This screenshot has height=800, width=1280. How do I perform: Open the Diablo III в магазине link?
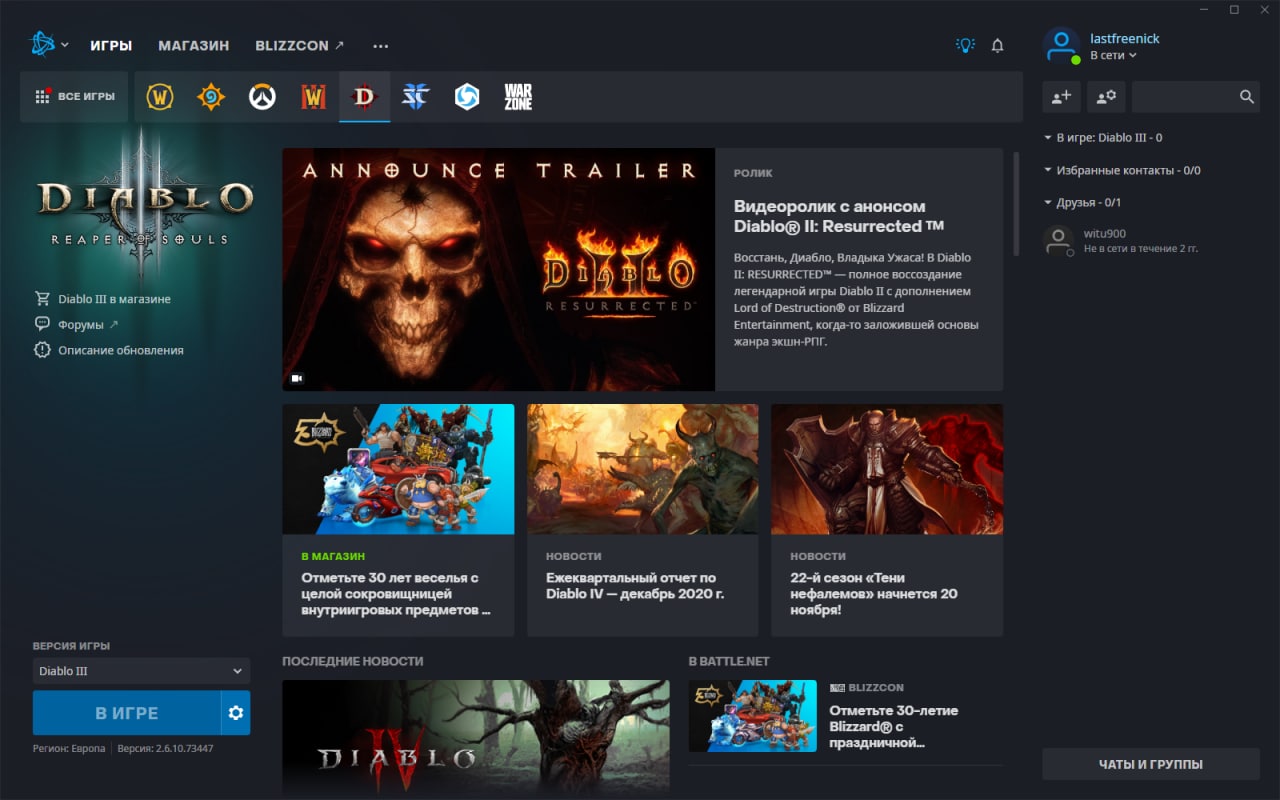coord(114,299)
